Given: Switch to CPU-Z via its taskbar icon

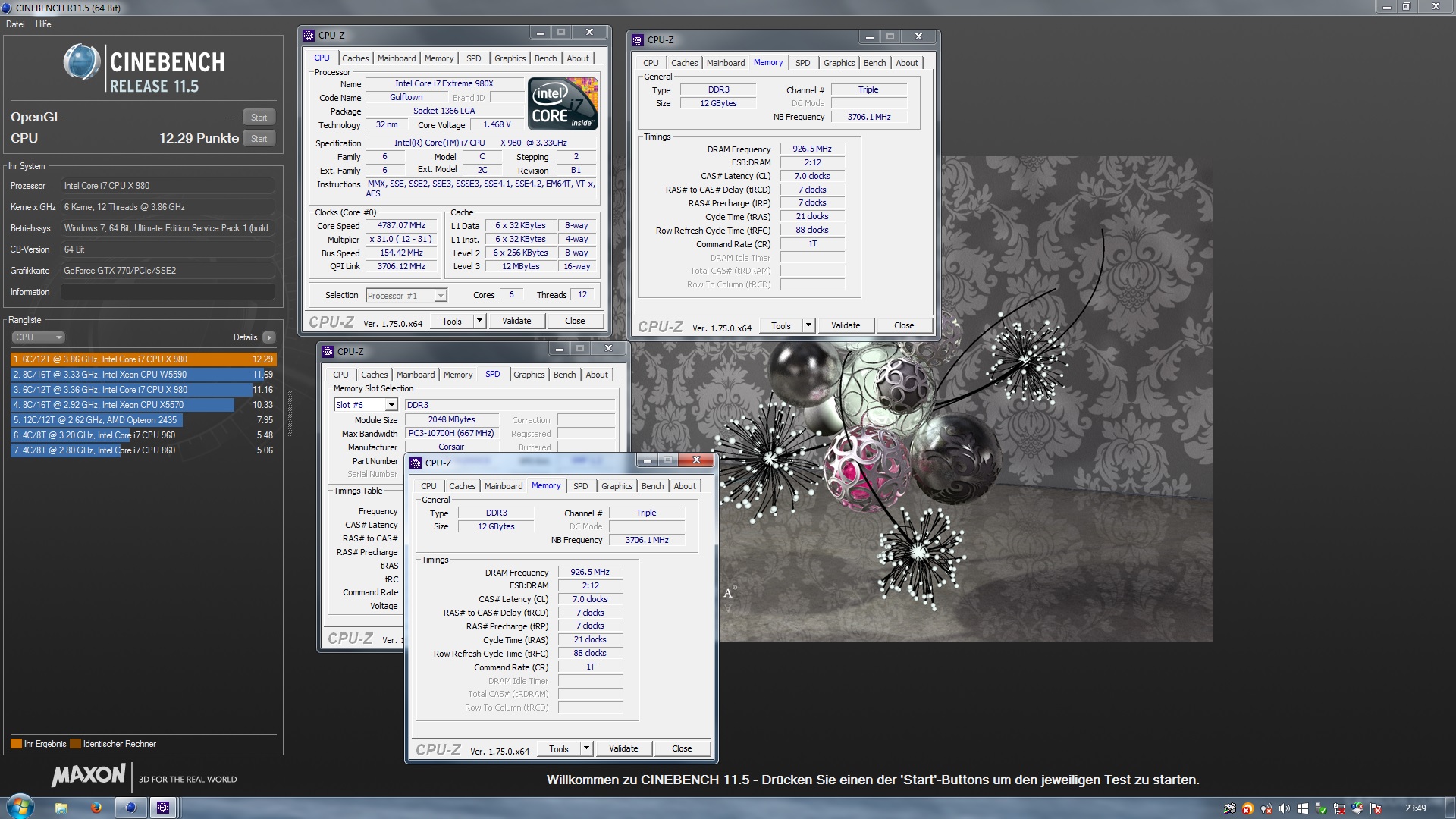Looking at the screenshot, I should tap(163, 808).
